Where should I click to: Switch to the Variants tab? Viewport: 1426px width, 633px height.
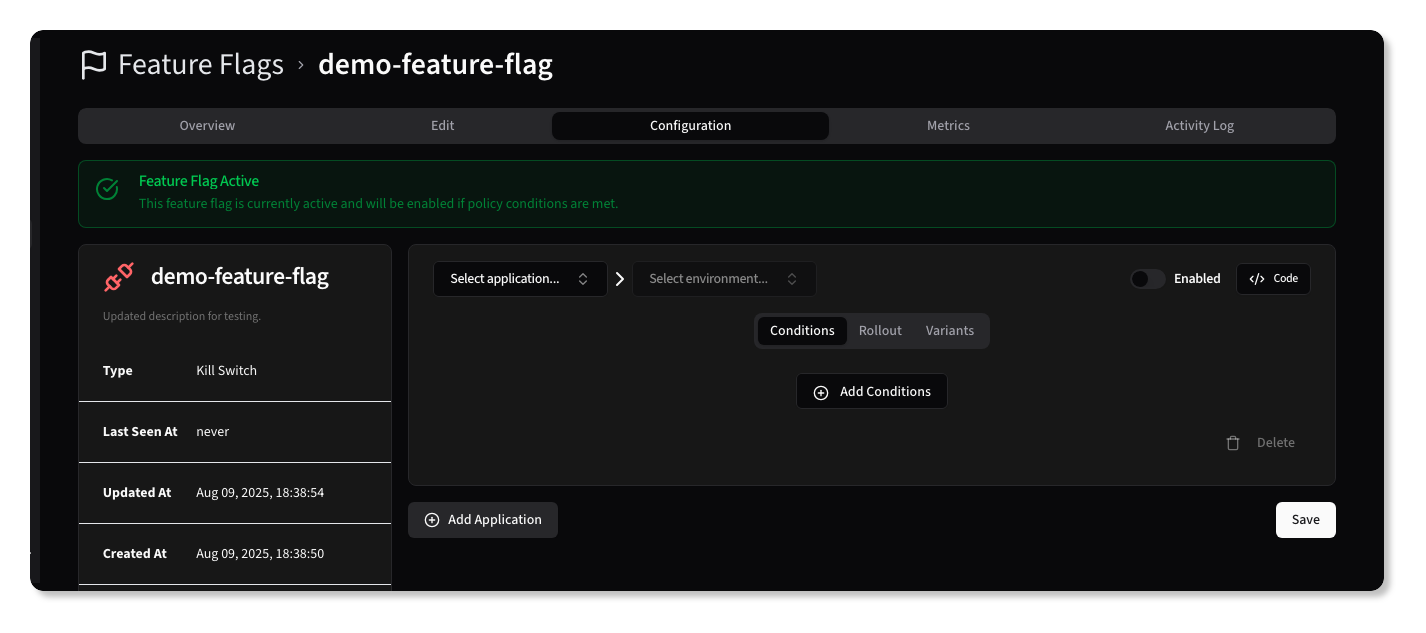pyautogui.click(x=948, y=330)
